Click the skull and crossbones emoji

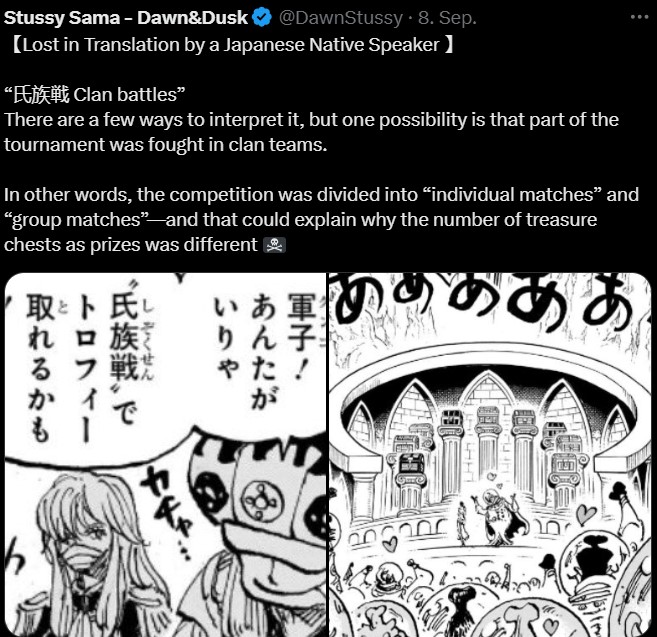click(274, 245)
